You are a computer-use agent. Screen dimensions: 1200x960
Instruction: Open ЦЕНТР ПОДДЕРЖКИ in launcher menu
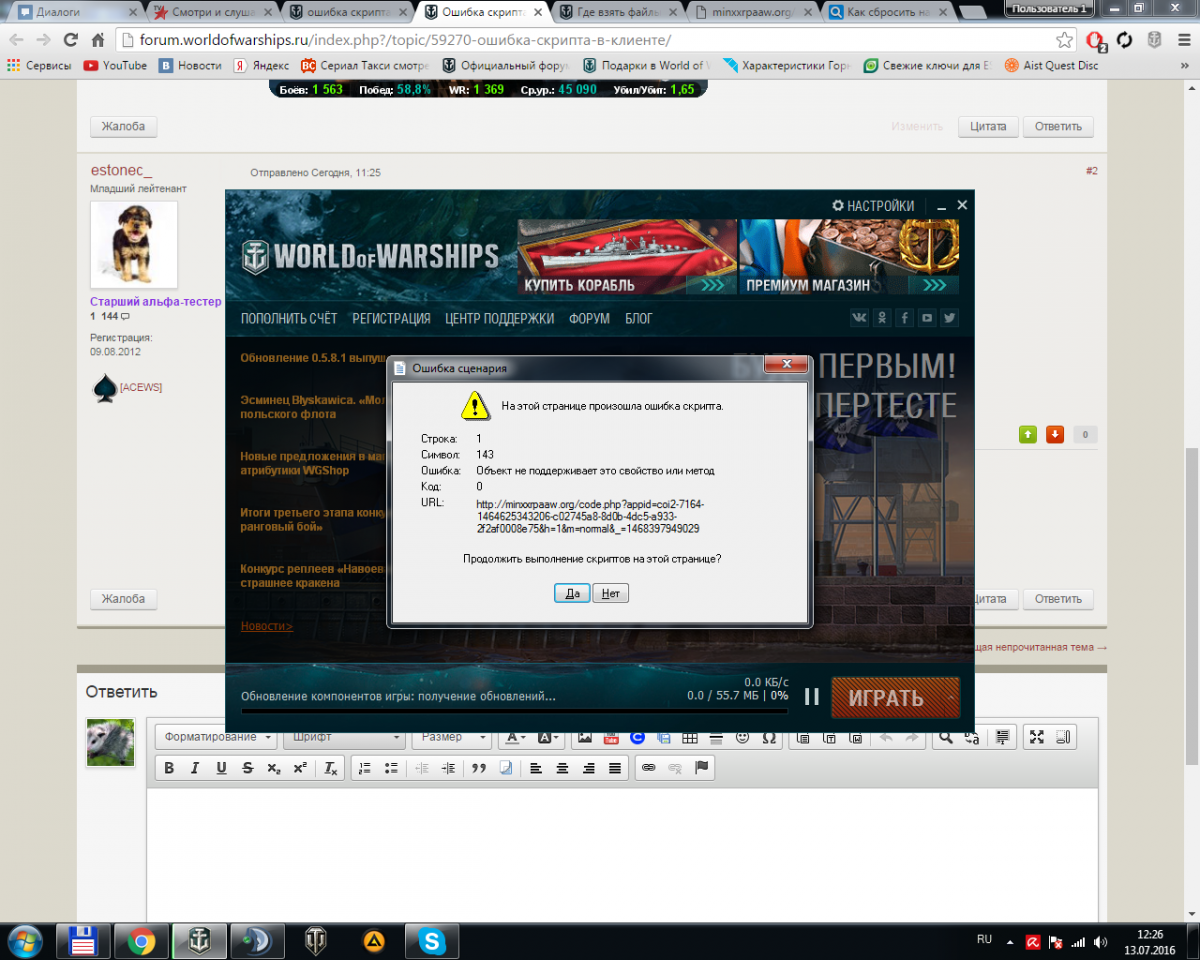tap(499, 318)
